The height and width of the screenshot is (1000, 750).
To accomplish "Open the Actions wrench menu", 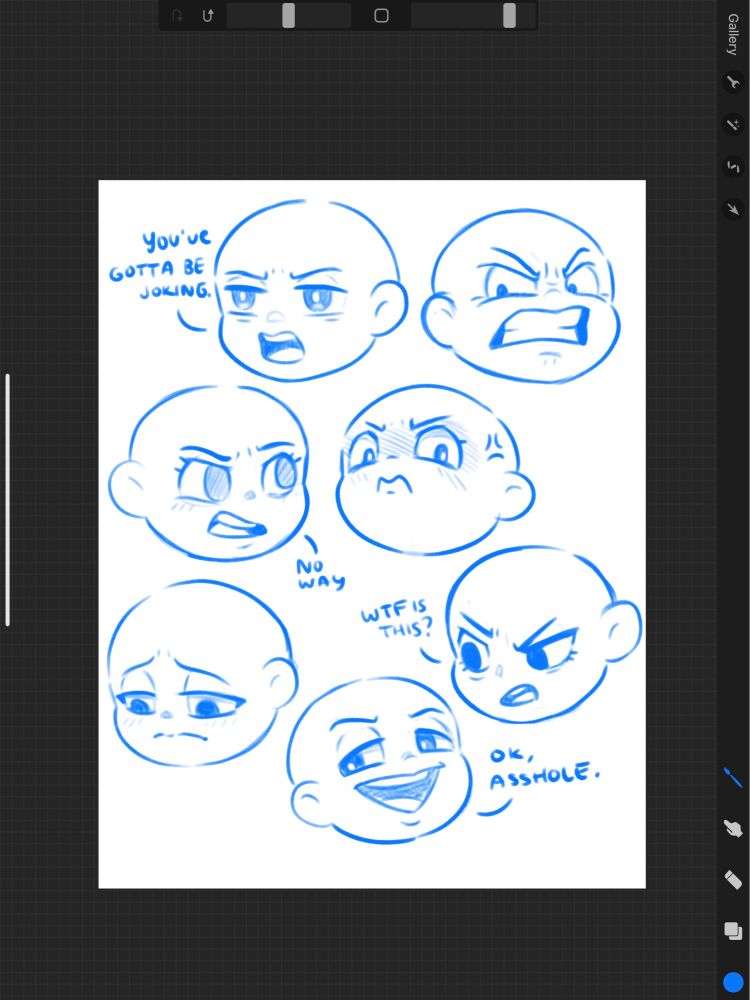I will coord(733,82).
